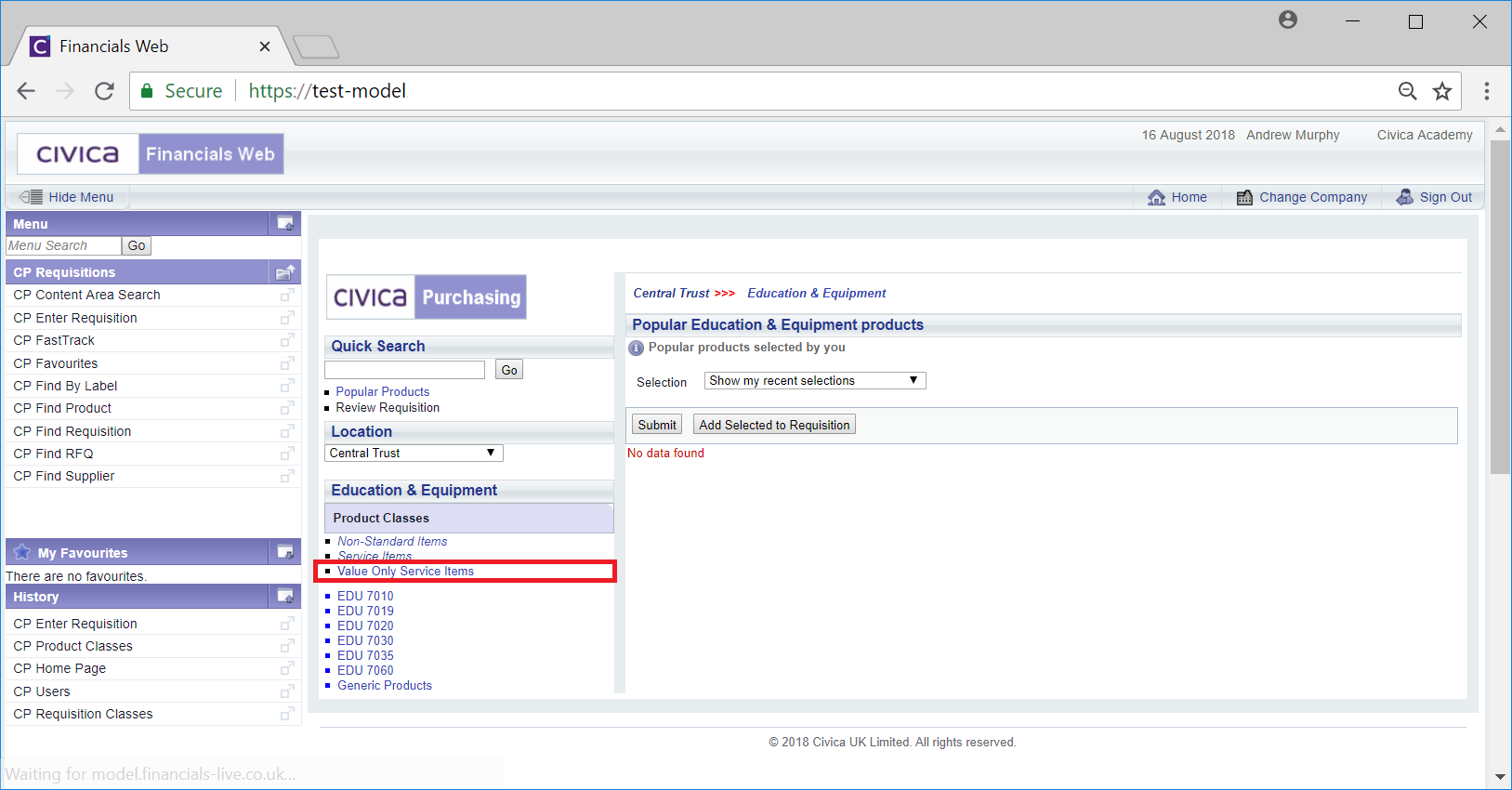Open the Popular Products link
Viewport: 1512px width, 790px height.
383,391
